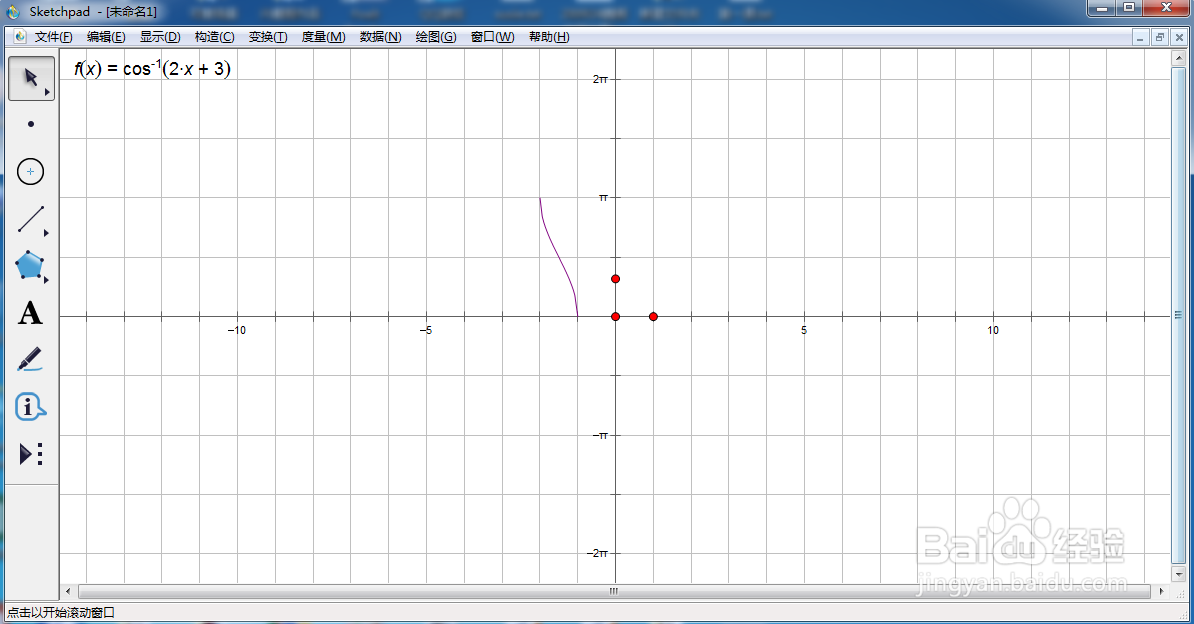Expand Arrow tool variants flyout triangle
The height and width of the screenshot is (624, 1194).
[x=47, y=92]
